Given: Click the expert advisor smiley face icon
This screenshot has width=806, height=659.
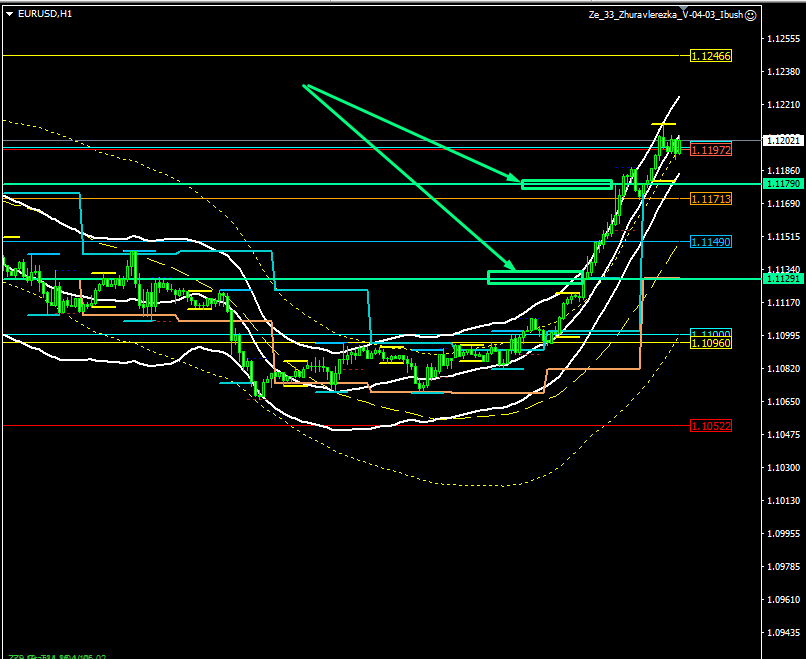Looking at the screenshot, I should pos(750,15).
